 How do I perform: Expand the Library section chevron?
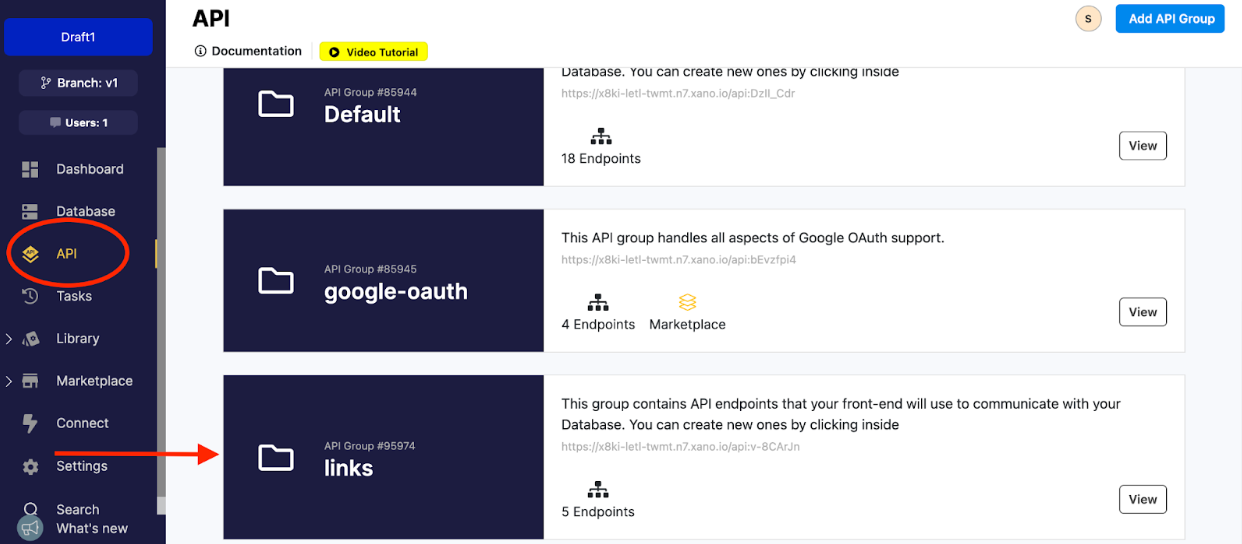[9, 339]
